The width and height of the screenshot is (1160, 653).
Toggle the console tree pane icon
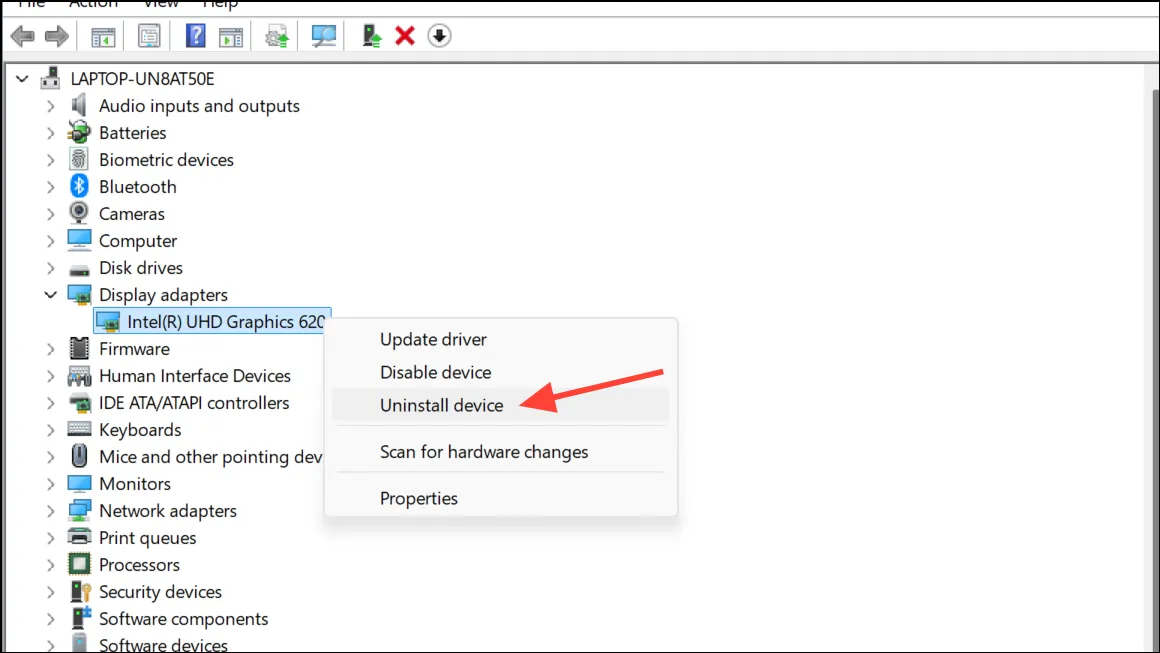(x=103, y=35)
